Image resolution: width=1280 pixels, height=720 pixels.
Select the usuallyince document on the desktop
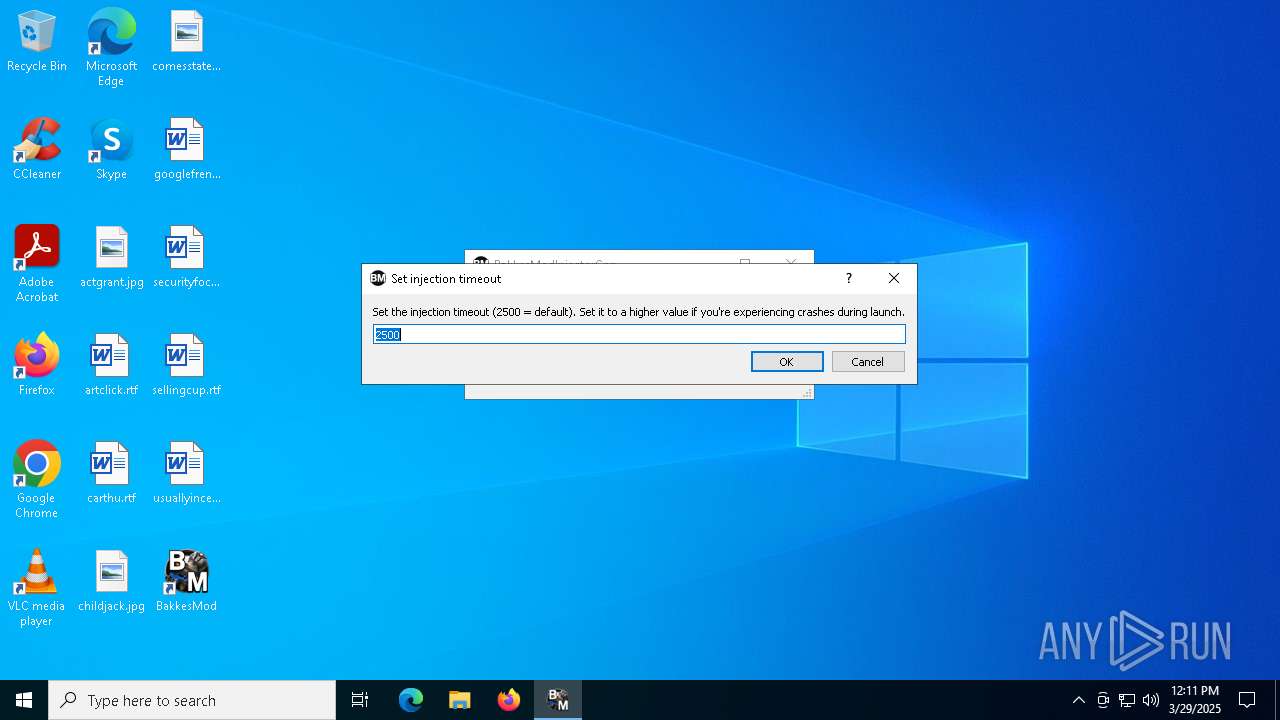coord(186,474)
